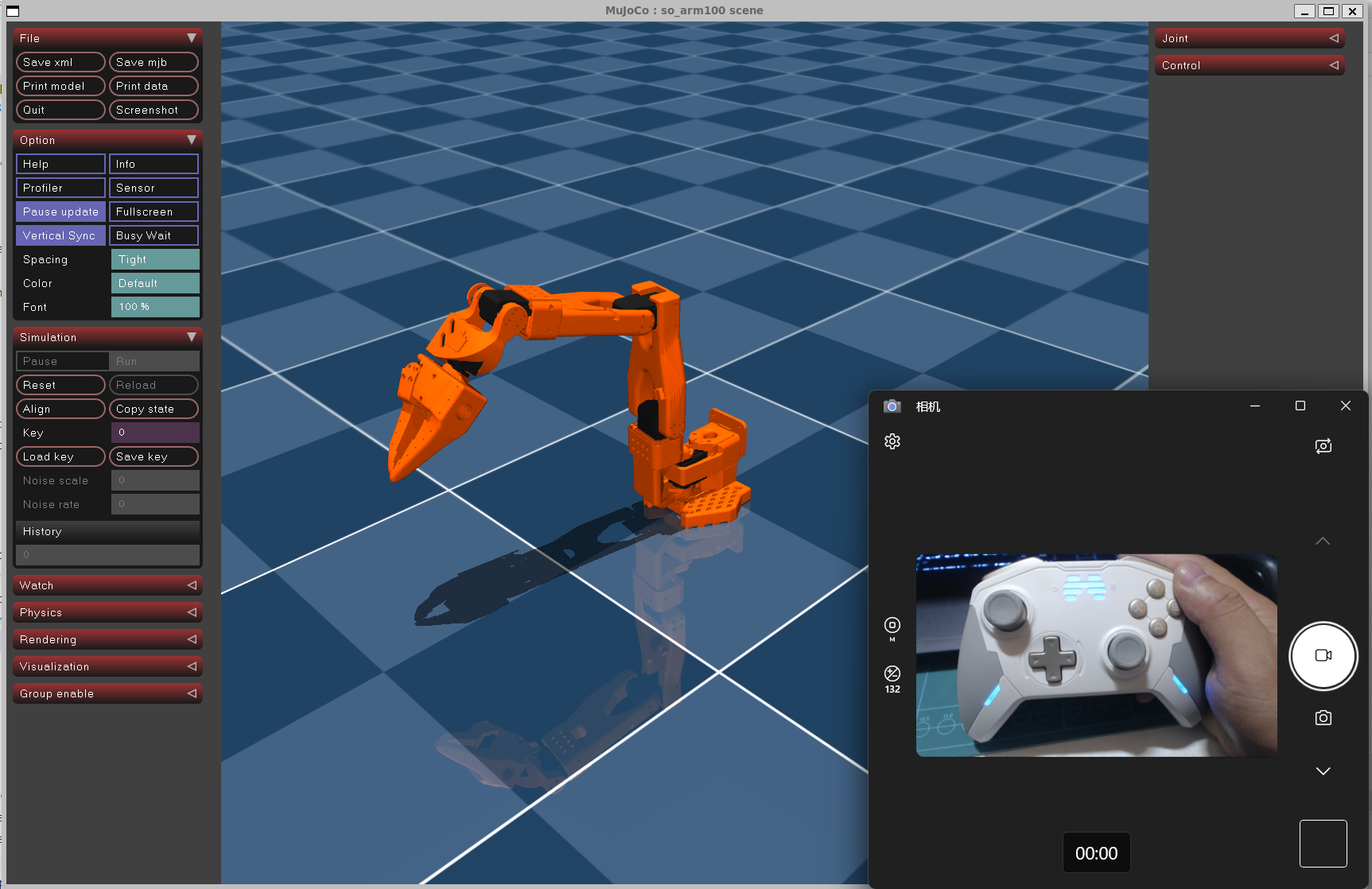Collapse the File section
Image resolution: width=1372 pixels, height=889 pixels.
(x=108, y=38)
